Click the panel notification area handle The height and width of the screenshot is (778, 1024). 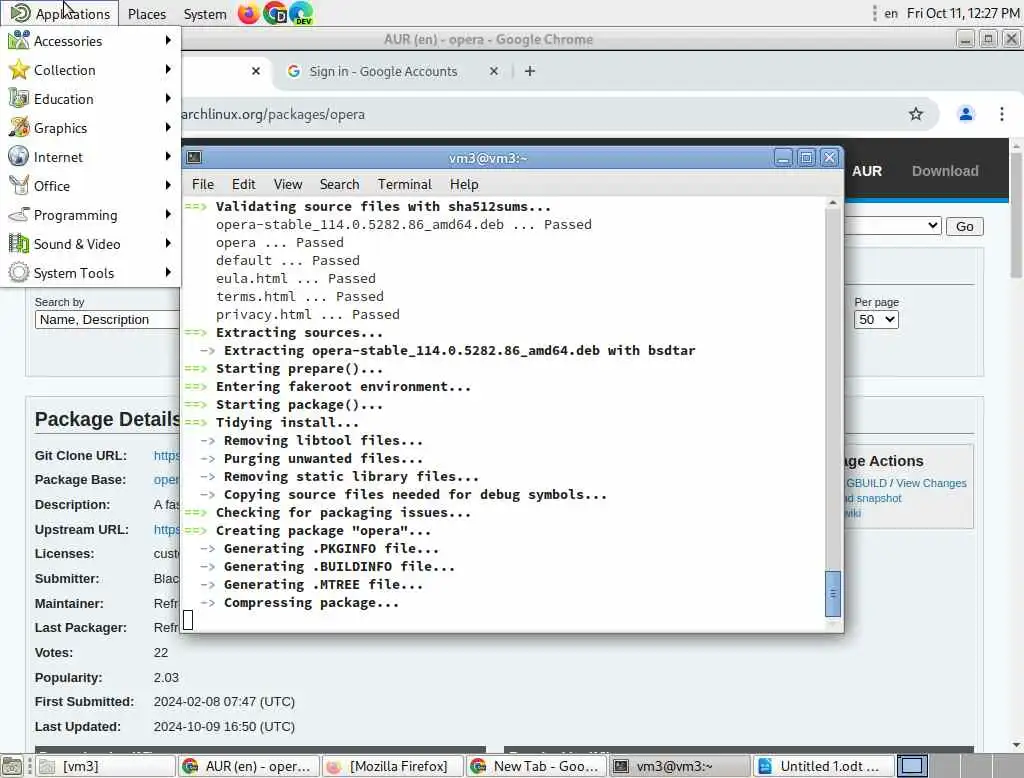(874, 13)
